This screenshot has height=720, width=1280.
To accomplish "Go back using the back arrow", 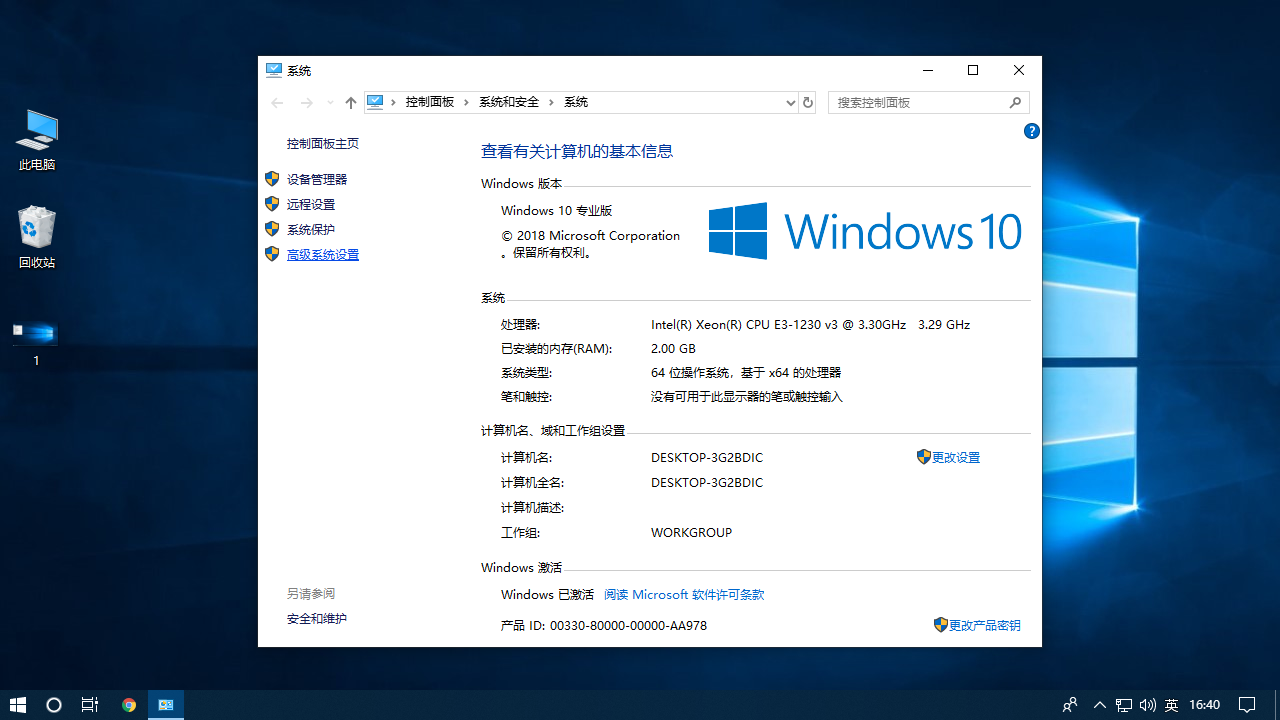I will point(278,102).
